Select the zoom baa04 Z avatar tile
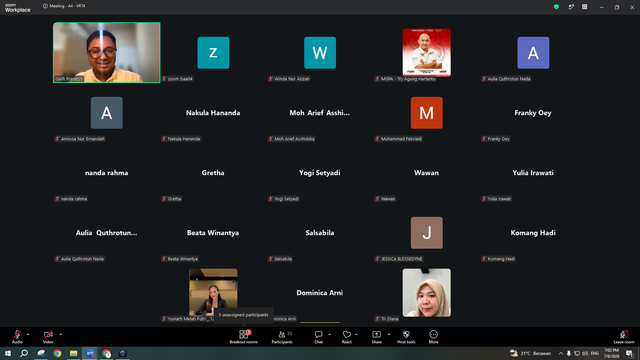The height and width of the screenshot is (360, 640). 213,53
